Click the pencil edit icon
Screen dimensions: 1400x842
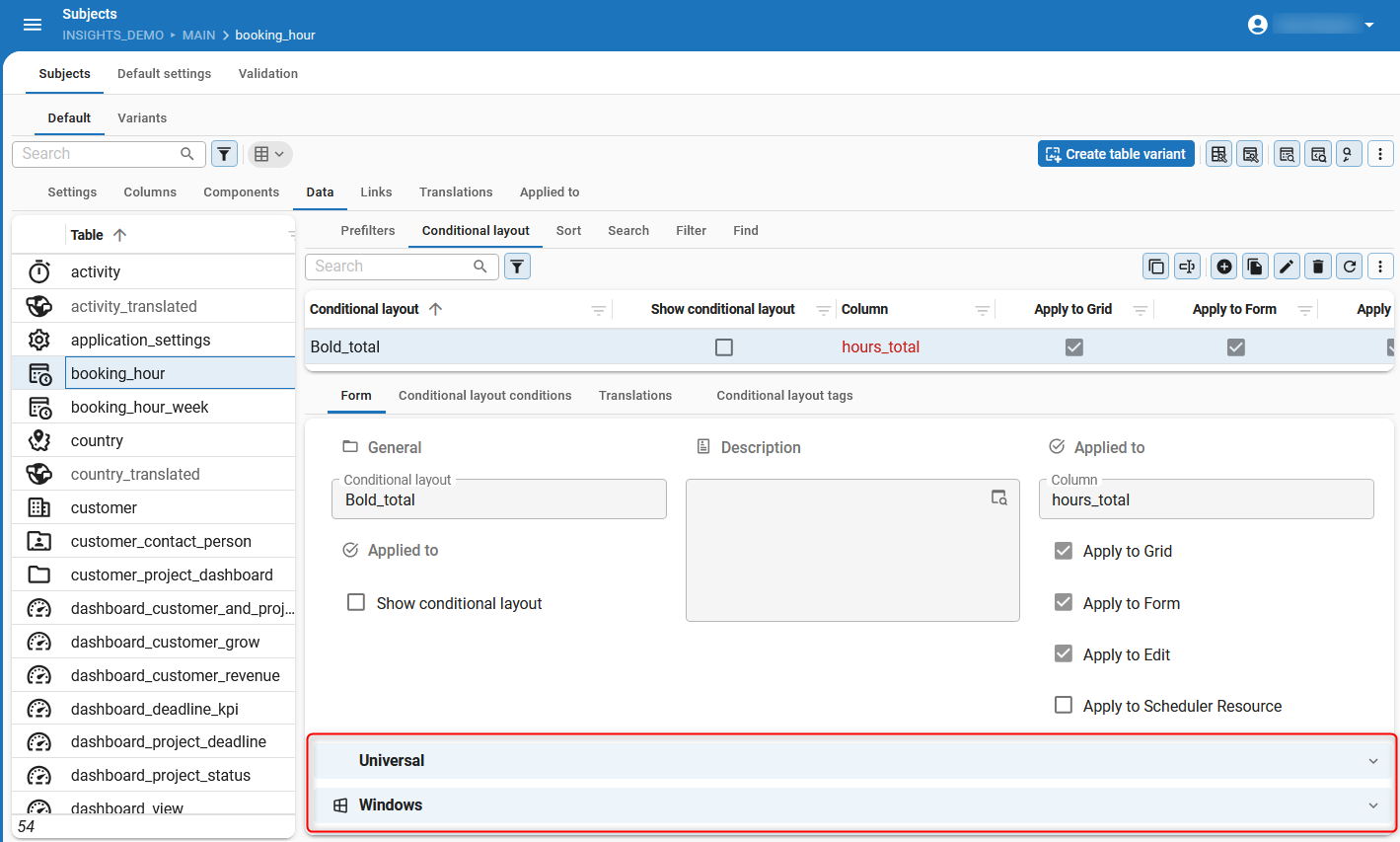click(1287, 267)
